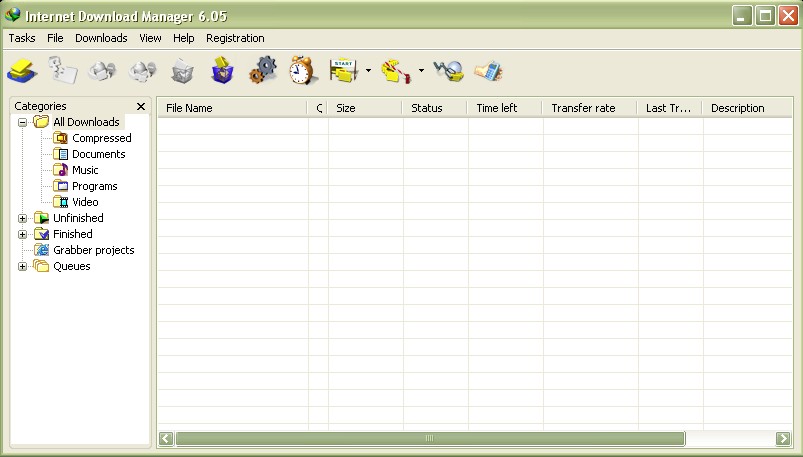Open the File menu
Screen dimensions: 803x457
(55, 38)
